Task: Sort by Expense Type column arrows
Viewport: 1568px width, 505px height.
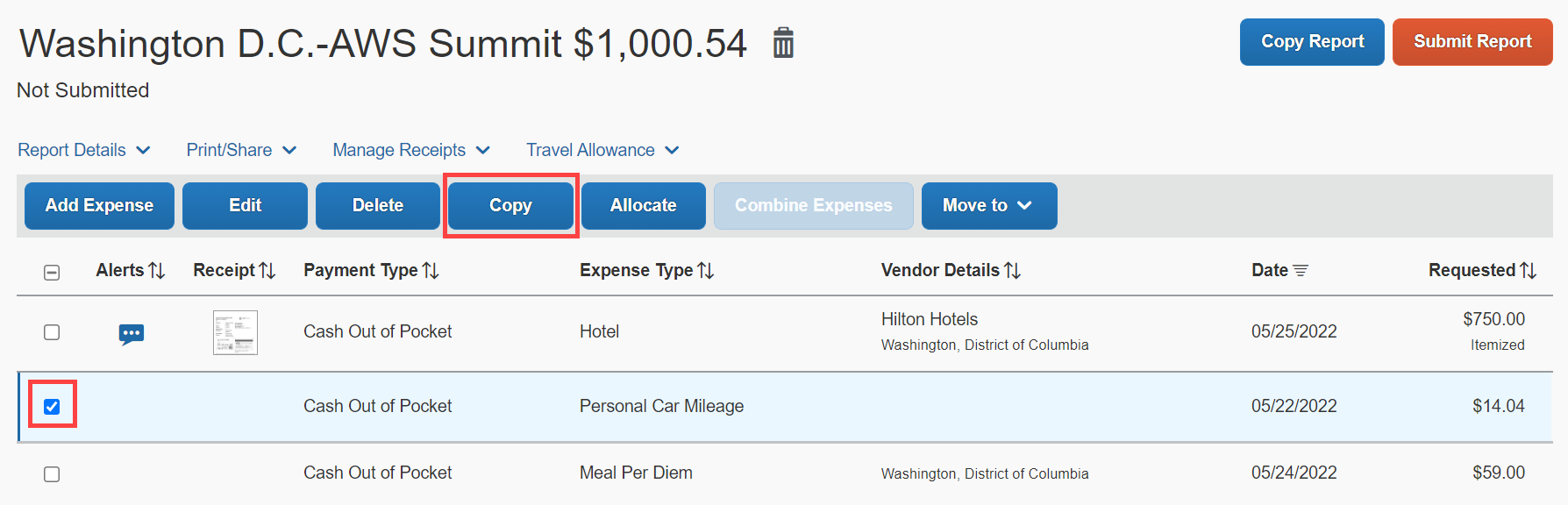Action: click(x=706, y=271)
